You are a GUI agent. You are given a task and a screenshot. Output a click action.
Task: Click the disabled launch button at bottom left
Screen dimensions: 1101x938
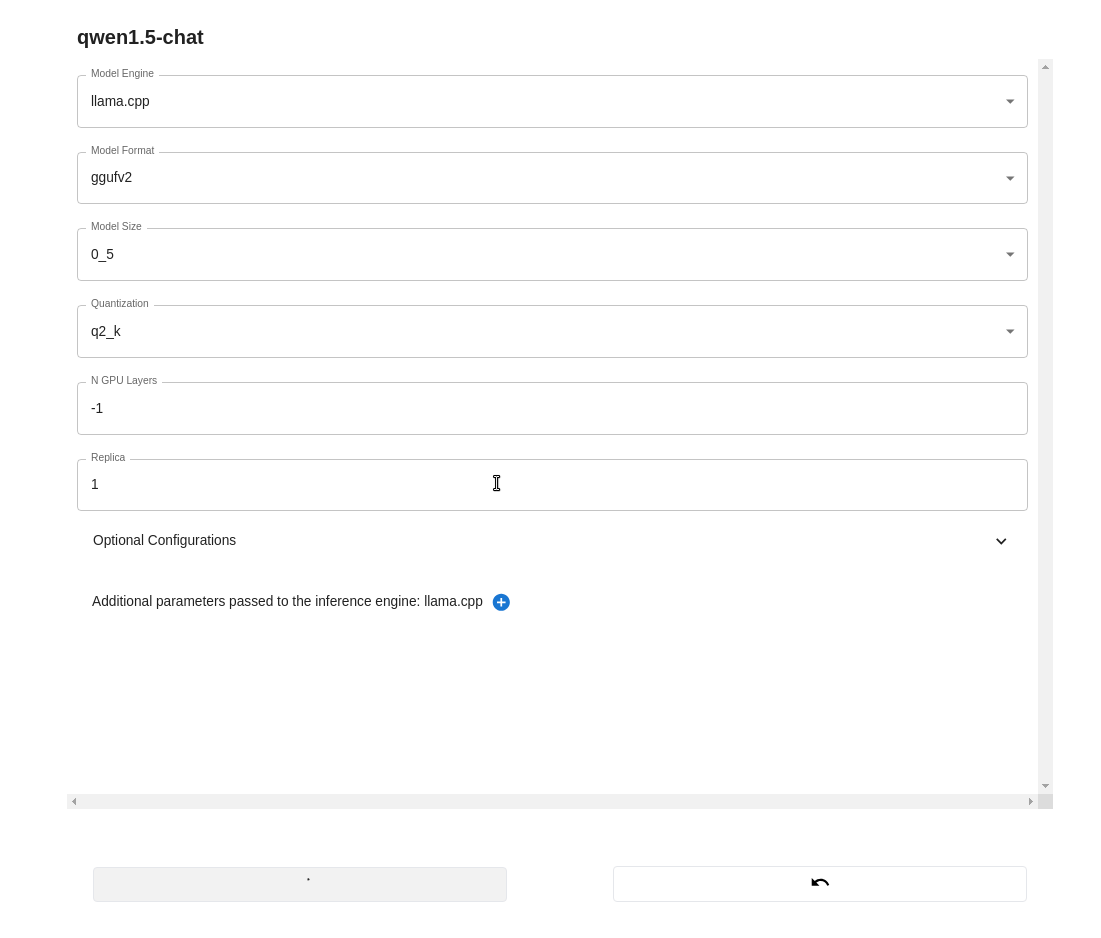point(300,884)
